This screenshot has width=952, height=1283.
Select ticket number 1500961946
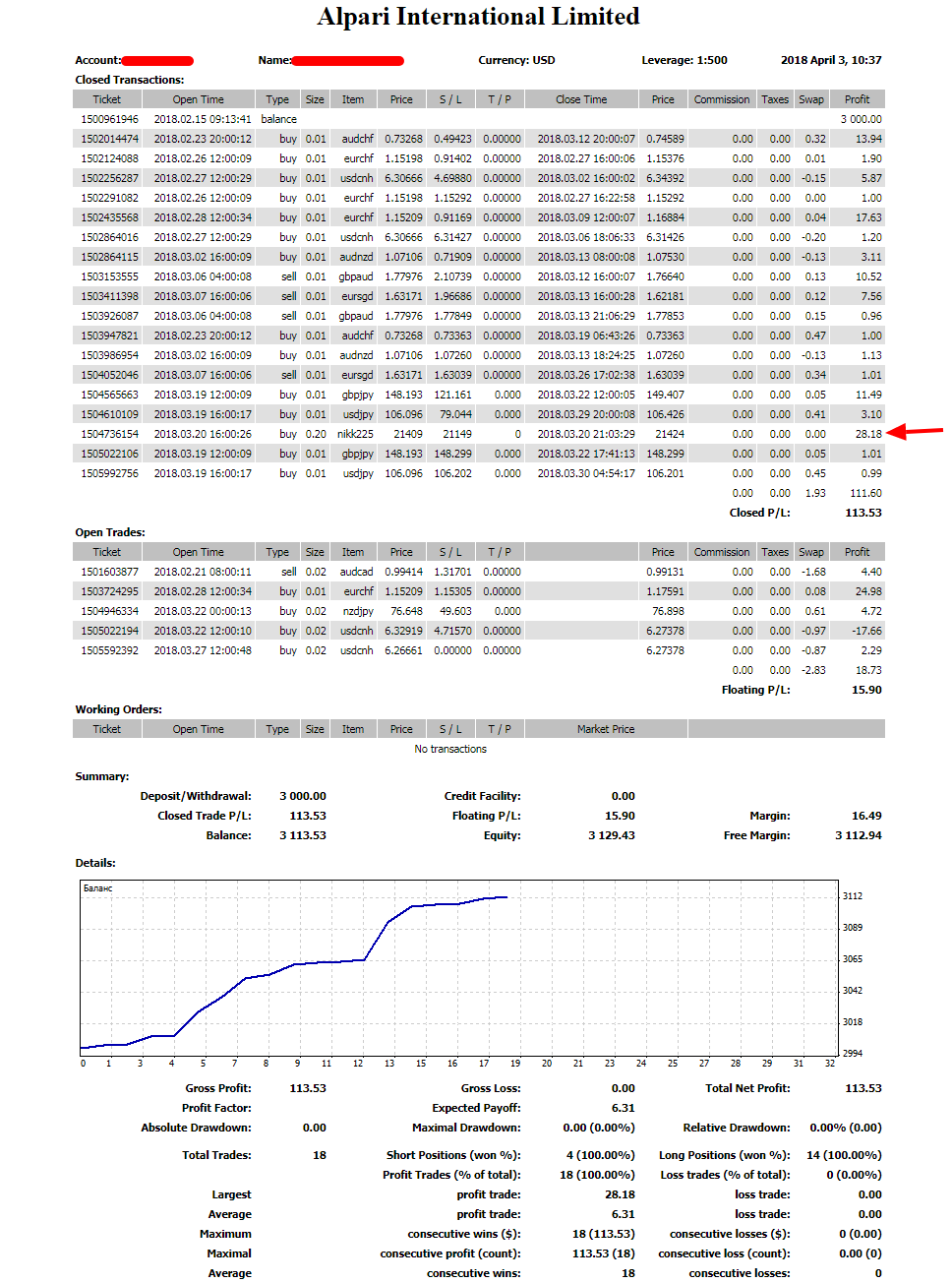110,119
